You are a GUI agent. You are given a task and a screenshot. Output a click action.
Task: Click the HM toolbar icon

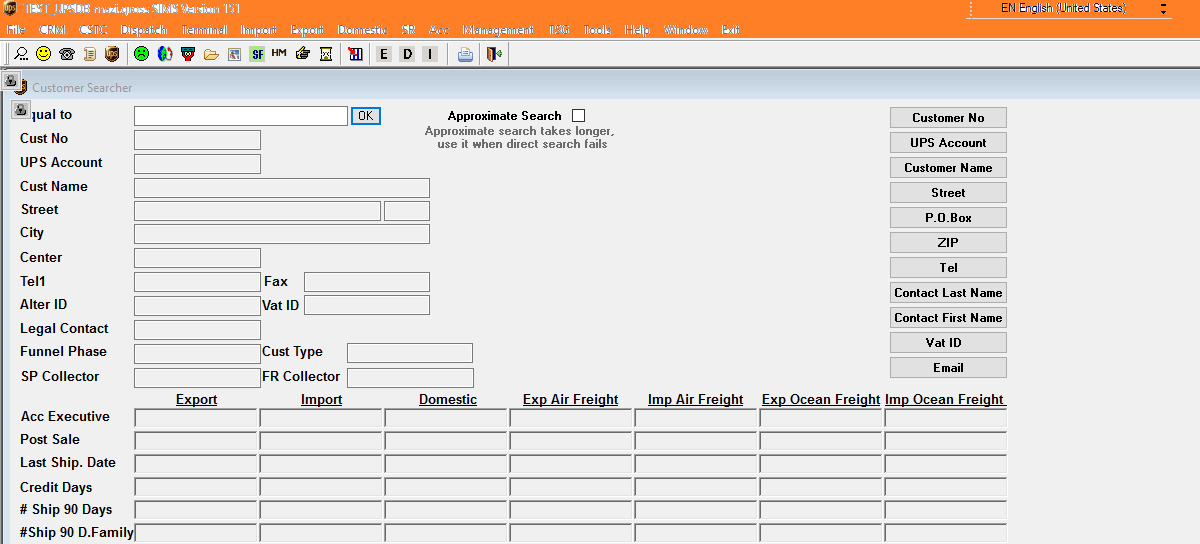pos(279,53)
